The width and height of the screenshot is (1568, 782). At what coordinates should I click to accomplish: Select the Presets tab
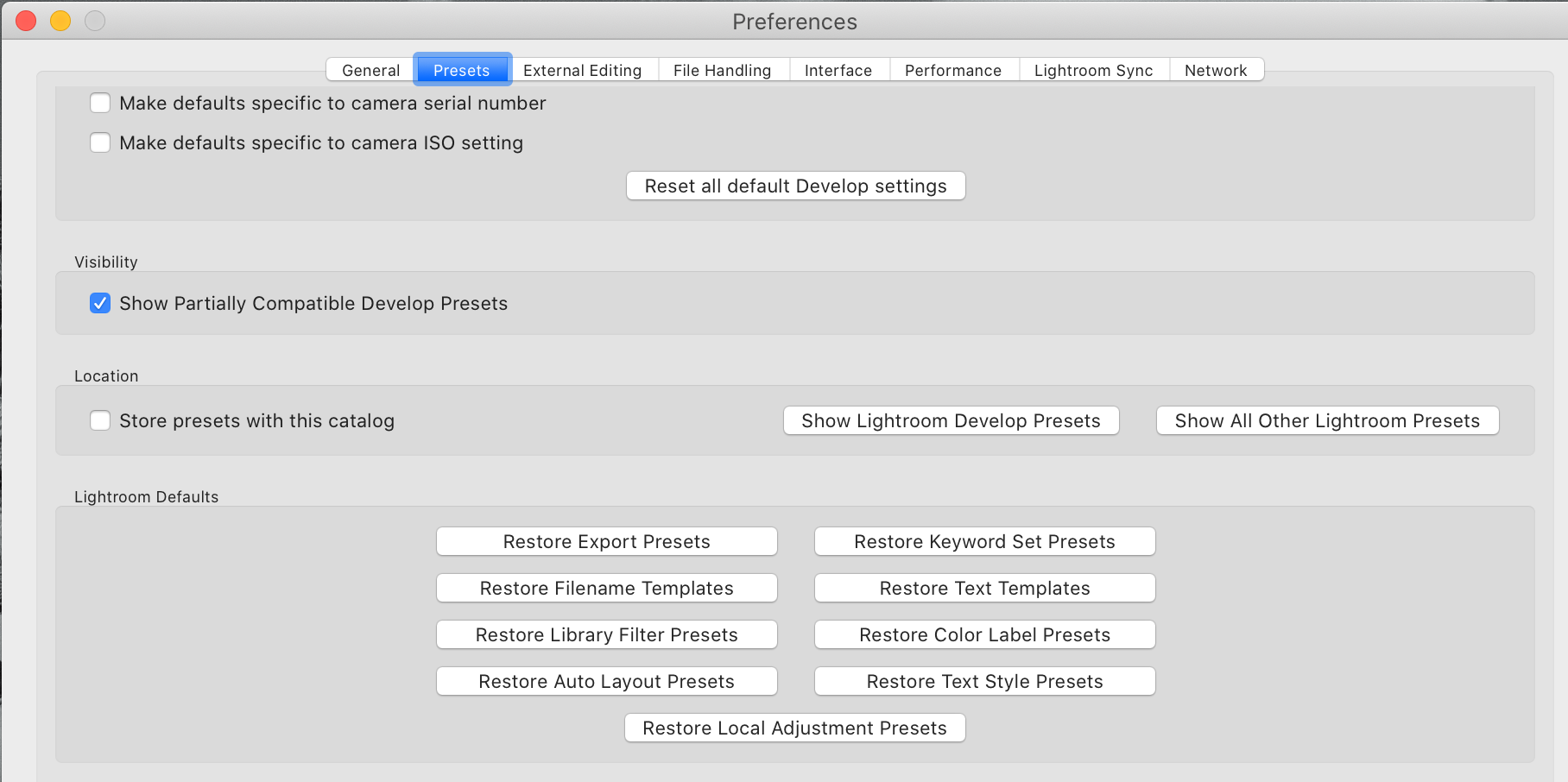click(x=462, y=70)
